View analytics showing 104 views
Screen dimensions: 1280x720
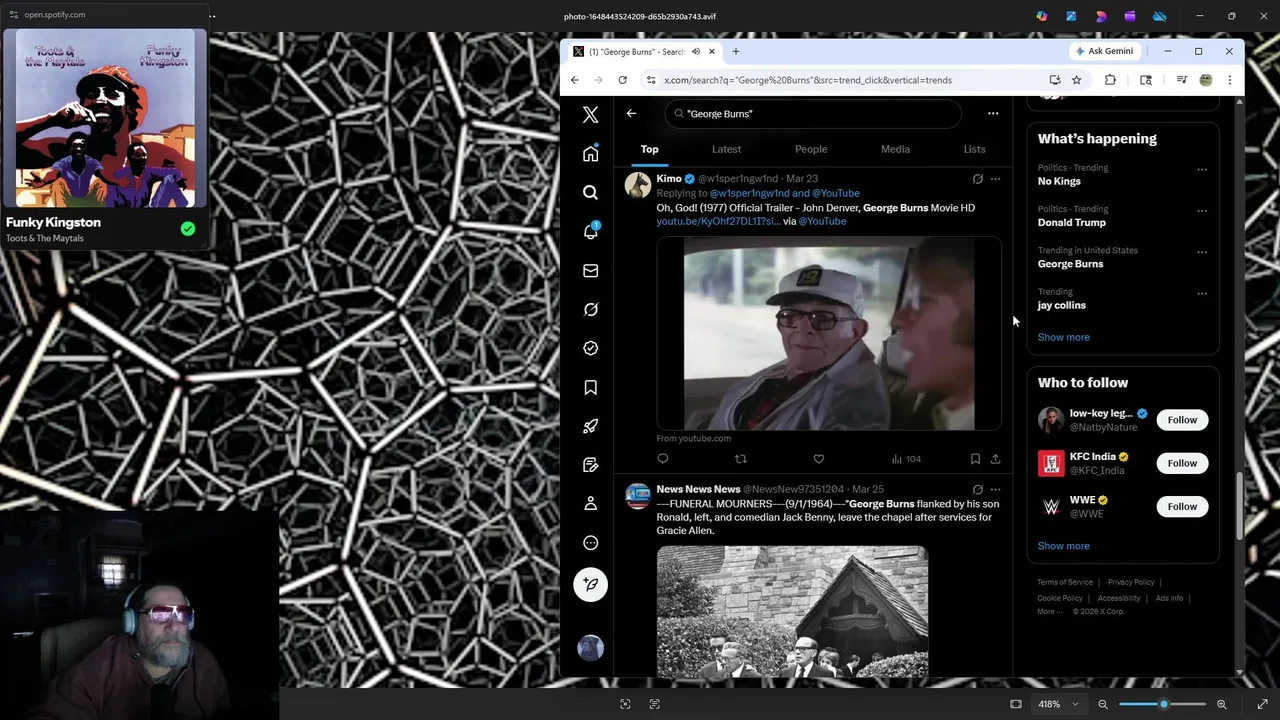[x=906, y=459]
